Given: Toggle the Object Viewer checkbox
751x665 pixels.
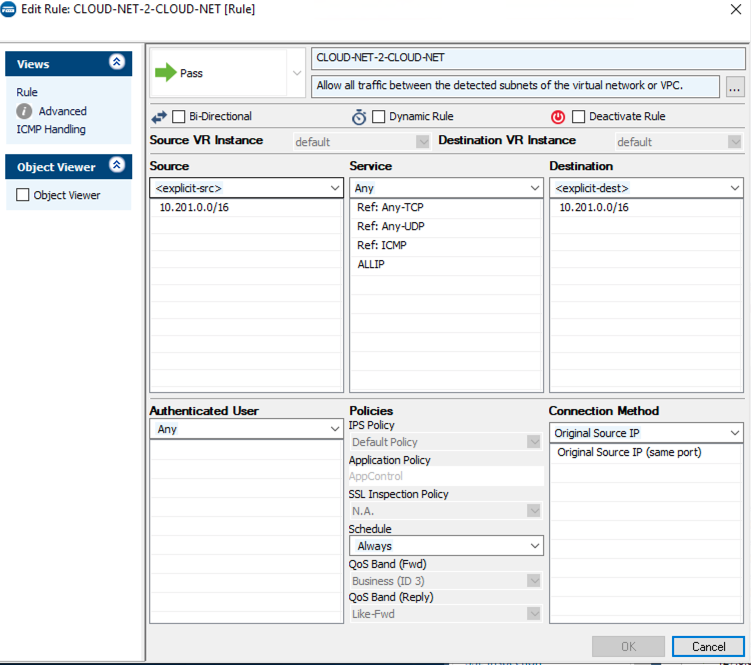Looking at the screenshot, I should (x=23, y=195).
